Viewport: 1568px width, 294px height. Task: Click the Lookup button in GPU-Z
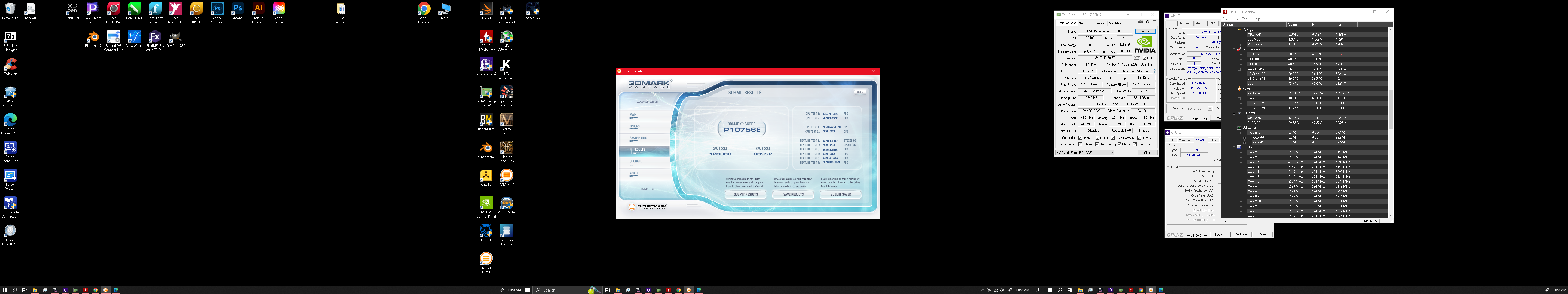pos(1146,31)
